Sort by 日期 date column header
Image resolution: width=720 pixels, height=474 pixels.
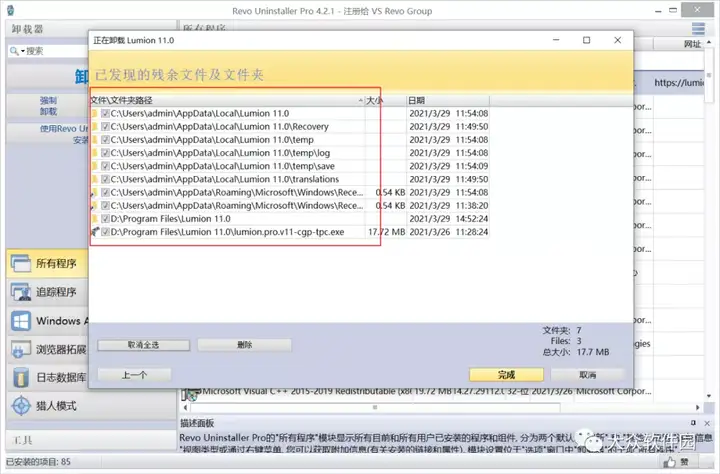(x=448, y=100)
